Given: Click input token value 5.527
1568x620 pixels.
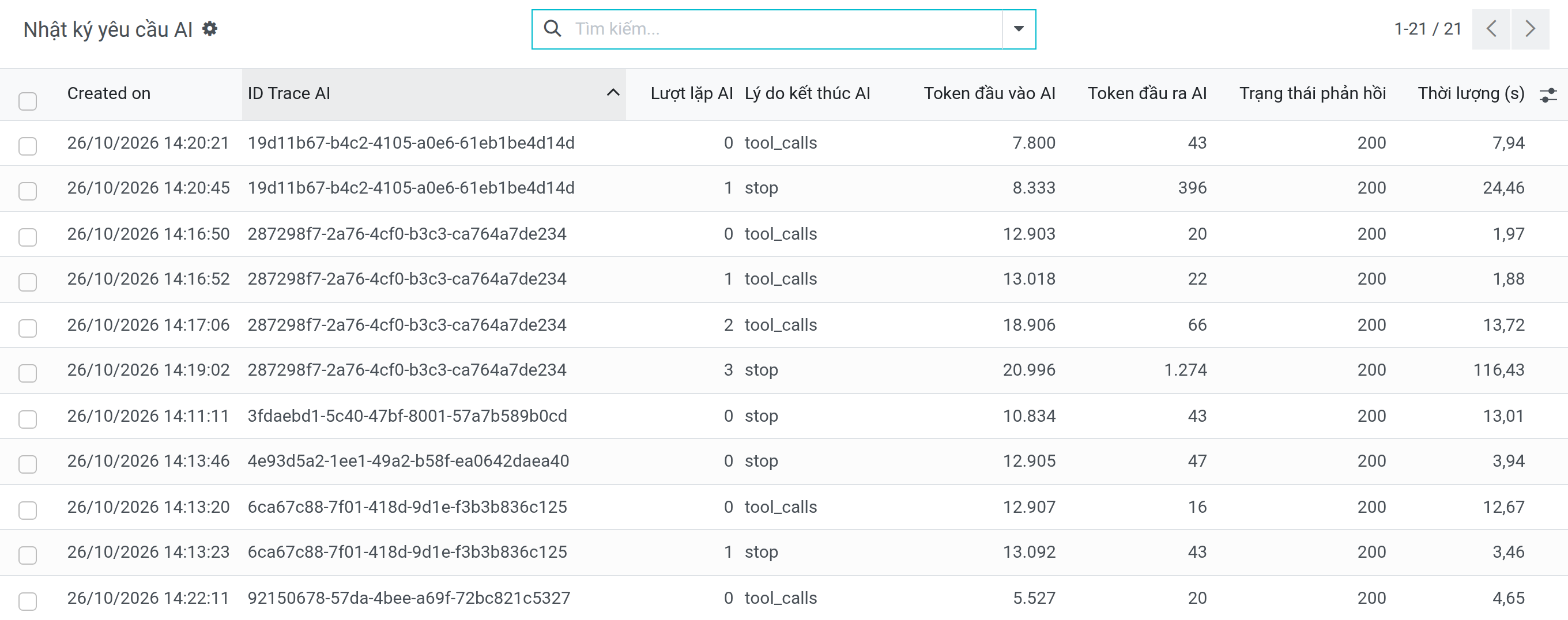Looking at the screenshot, I should click(x=1034, y=598).
